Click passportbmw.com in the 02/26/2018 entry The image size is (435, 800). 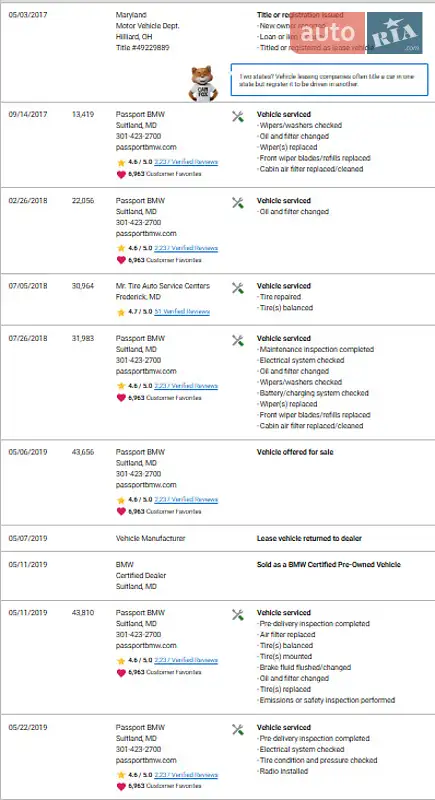(x=146, y=234)
